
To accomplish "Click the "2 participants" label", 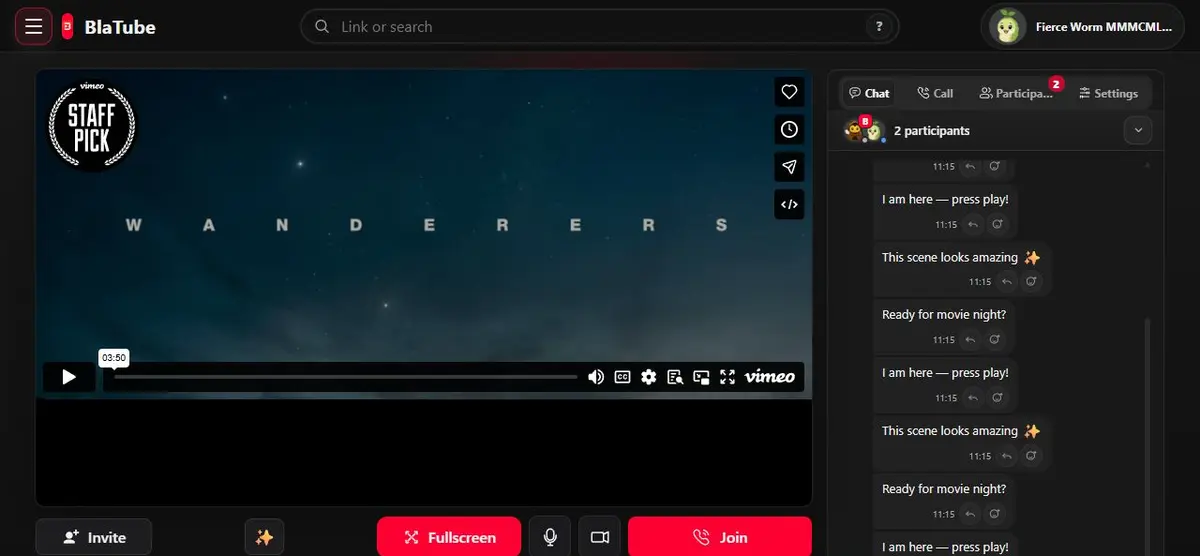I will point(931,131).
